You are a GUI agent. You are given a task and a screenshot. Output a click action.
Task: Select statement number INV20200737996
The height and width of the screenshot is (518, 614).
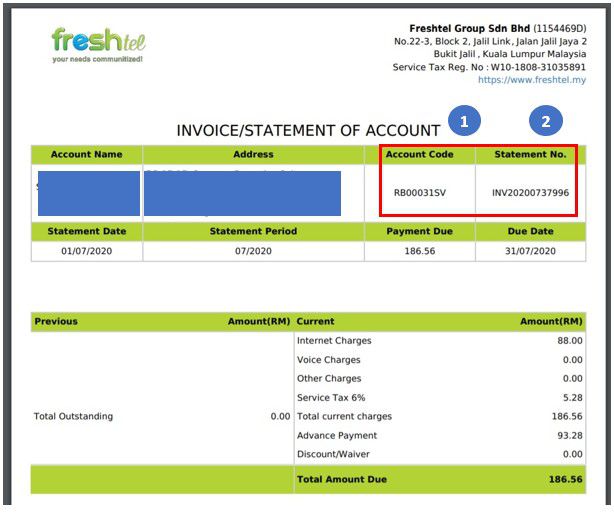point(530,193)
